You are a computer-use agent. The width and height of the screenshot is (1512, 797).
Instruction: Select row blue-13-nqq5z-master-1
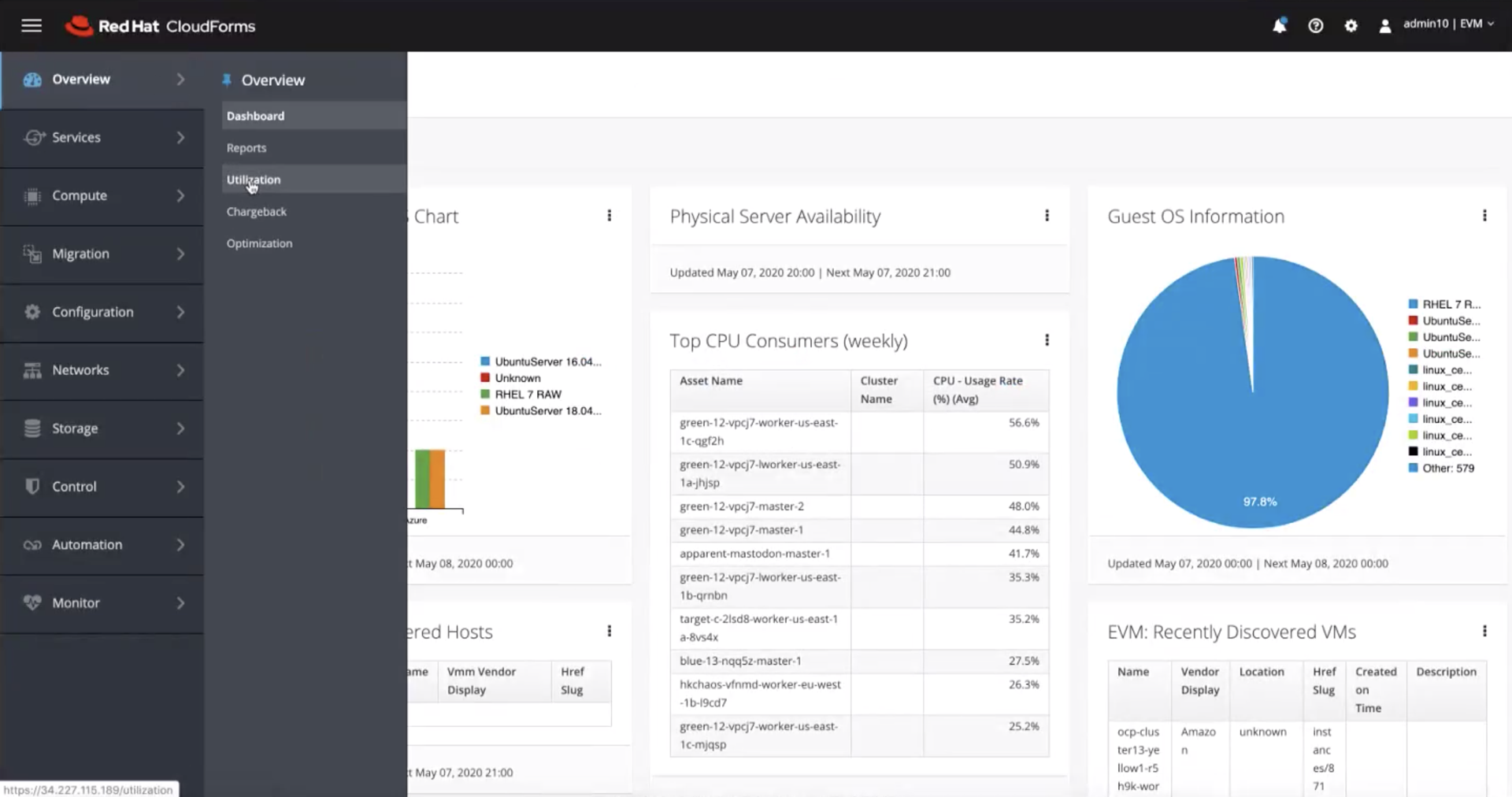[x=859, y=661]
